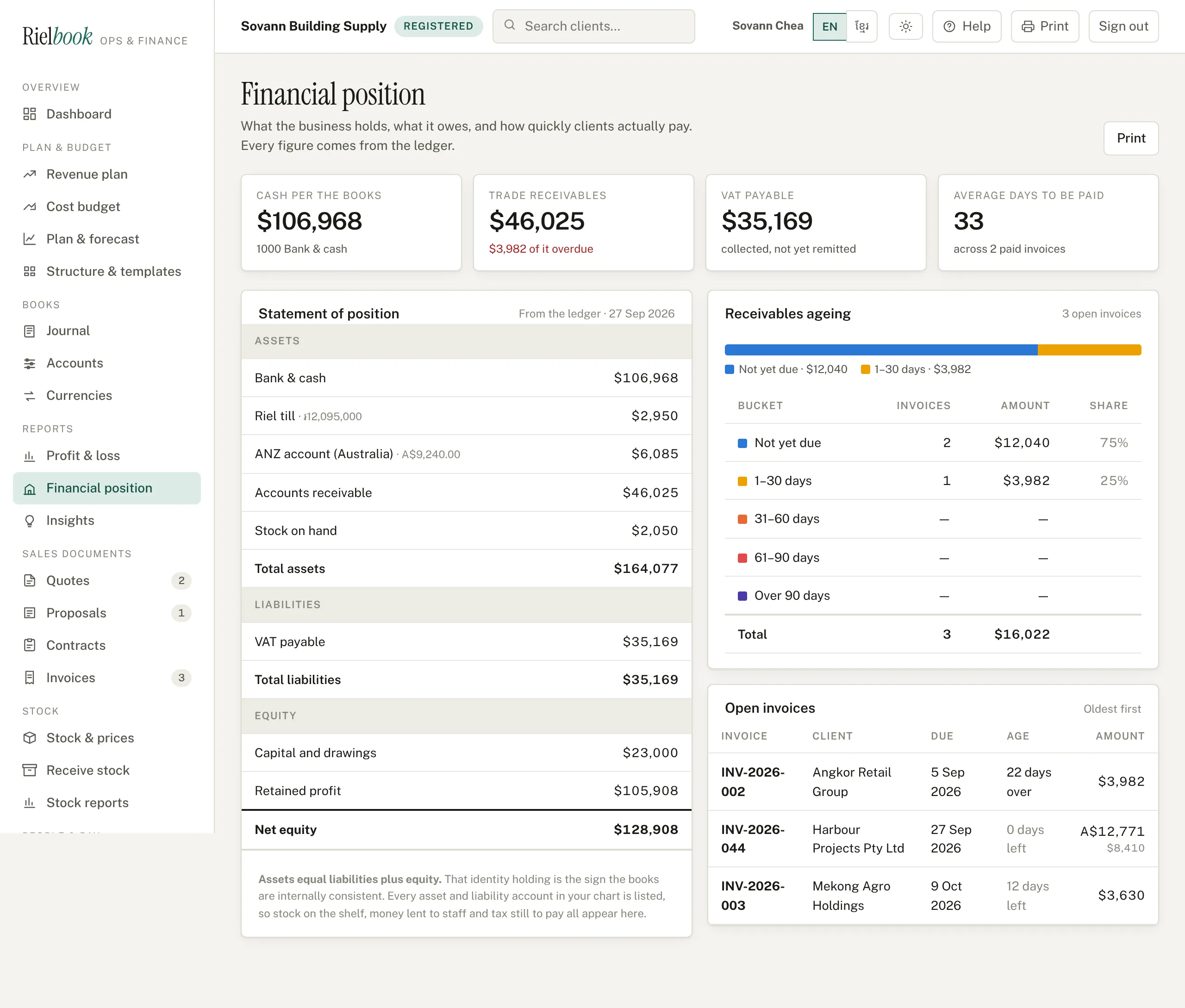The image size is (1185, 1008).
Task: Open Invoices in the sidebar
Action: pos(107,678)
